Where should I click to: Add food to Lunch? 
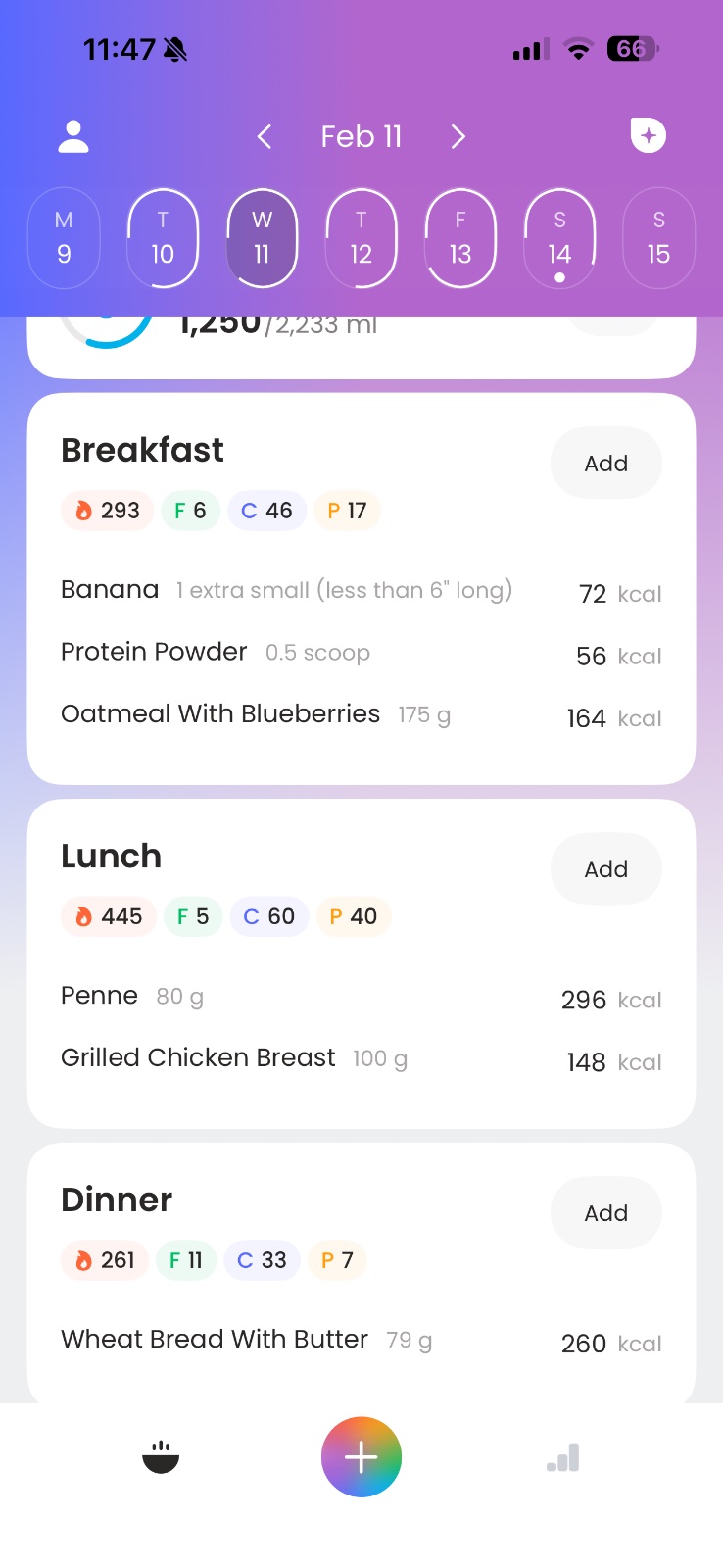[x=605, y=869]
